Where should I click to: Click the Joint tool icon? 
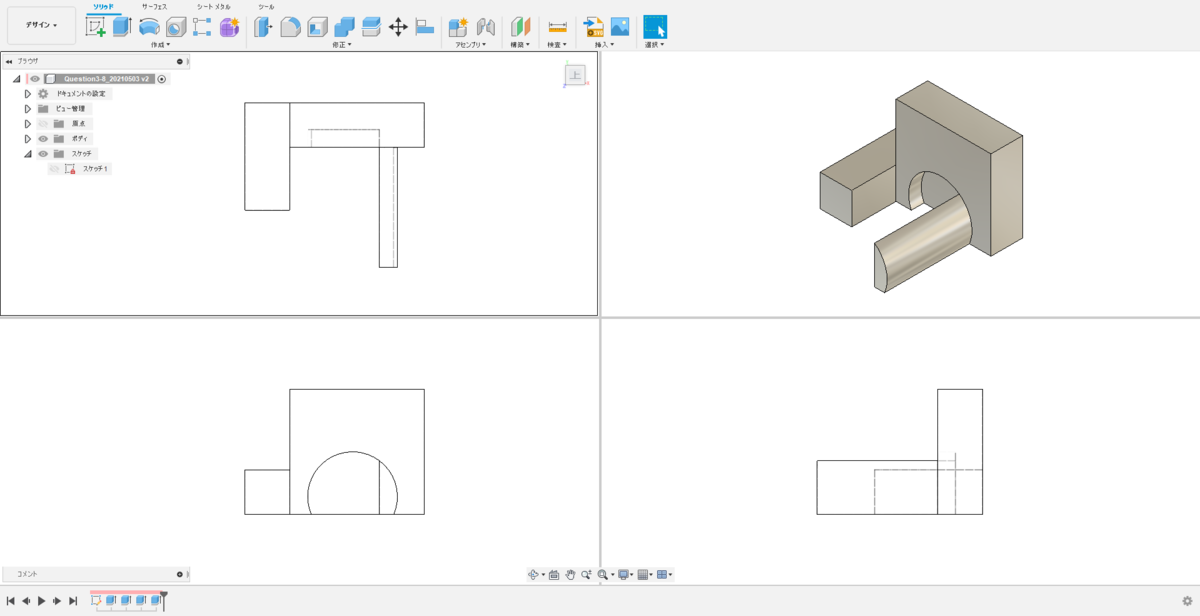coord(486,27)
